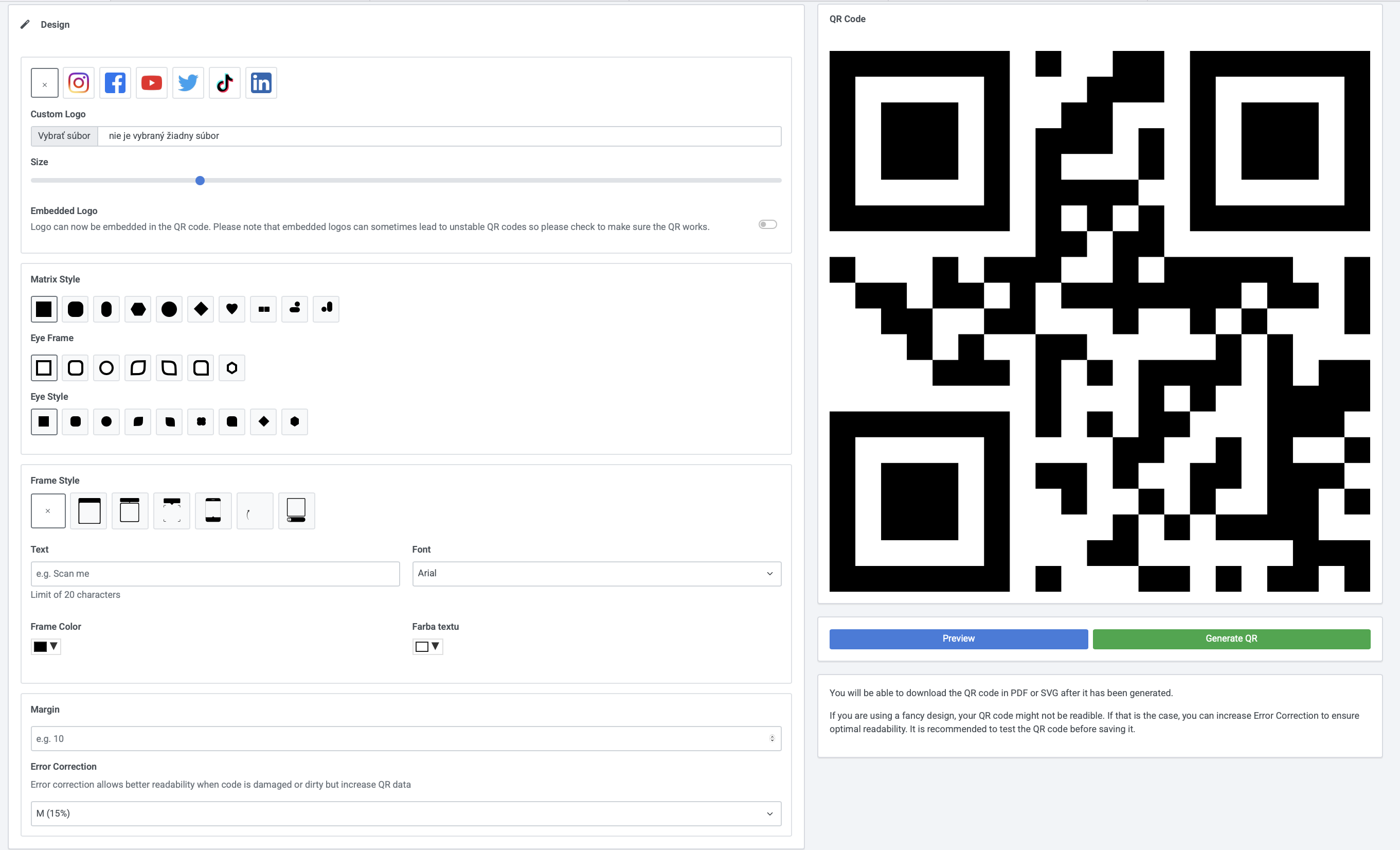Select the circle matrix style
Screen dimensions: 1400x850
click(x=169, y=309)
